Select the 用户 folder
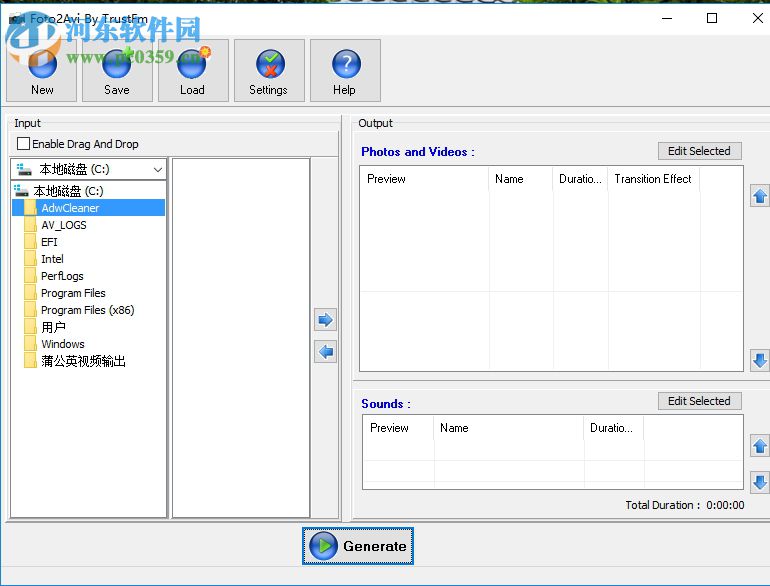770x586 pixels. 53,327
